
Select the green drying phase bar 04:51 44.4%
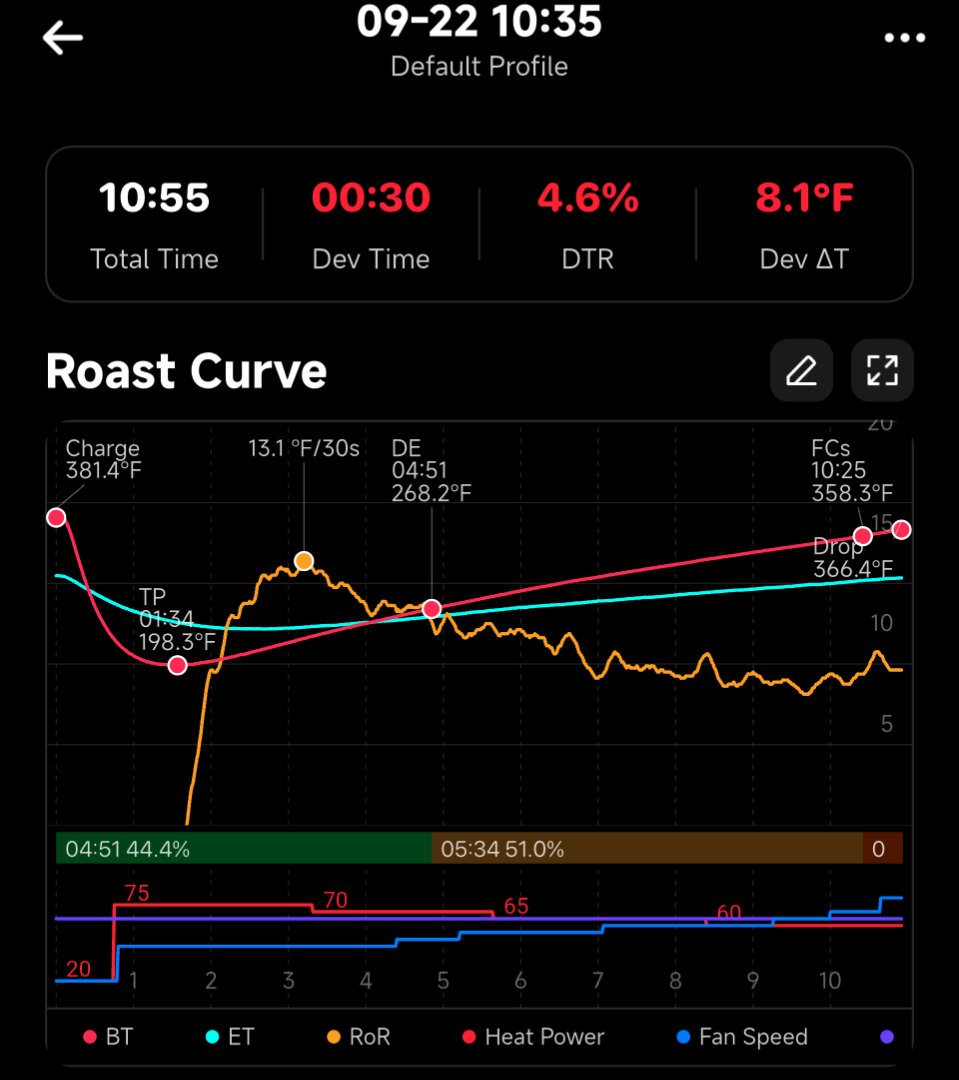click(244, 849)
